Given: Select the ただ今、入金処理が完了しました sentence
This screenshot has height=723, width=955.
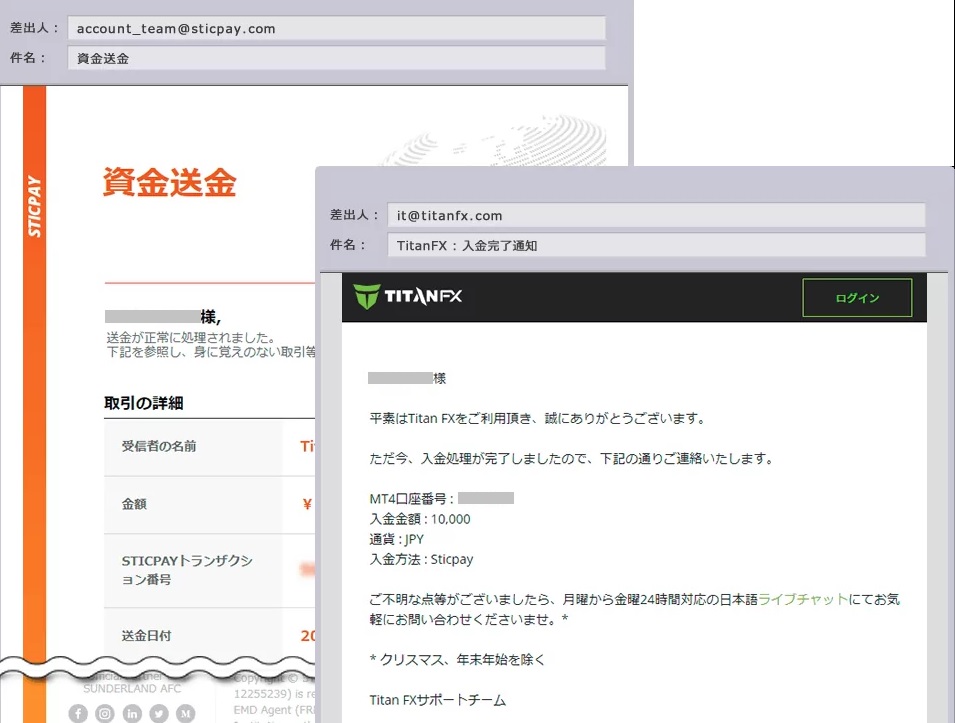Looking at the screenshot, I should pyautogui.click(x=571, y=459).
